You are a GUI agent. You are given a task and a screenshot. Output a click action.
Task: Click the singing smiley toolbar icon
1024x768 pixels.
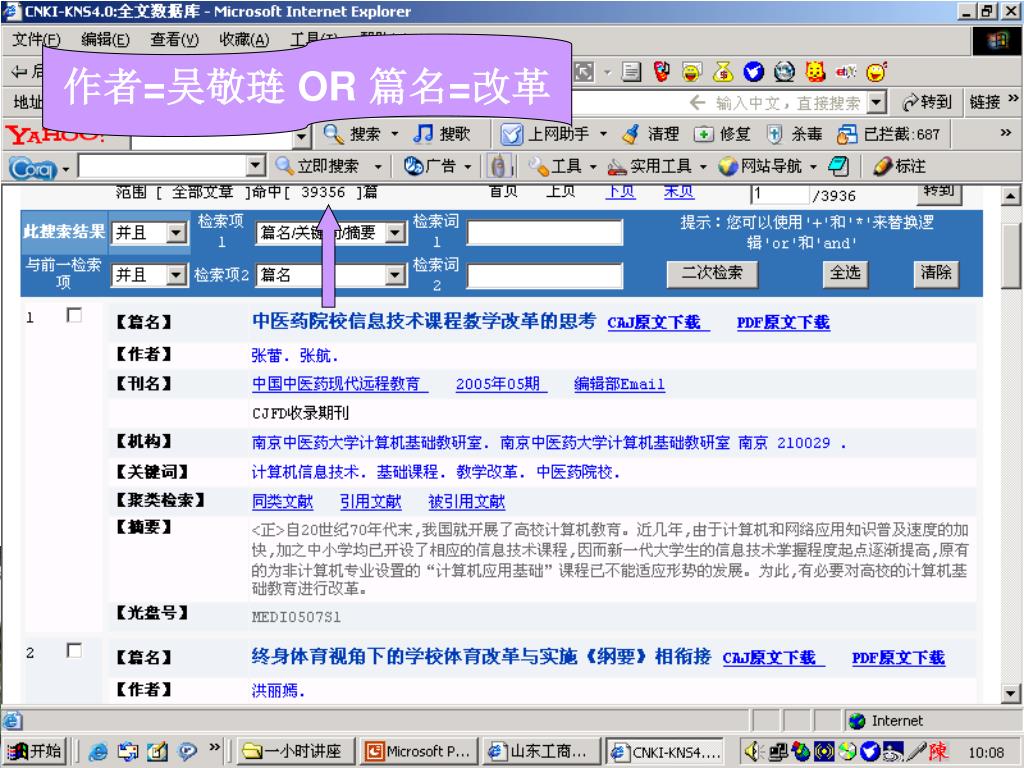[876, 71]
